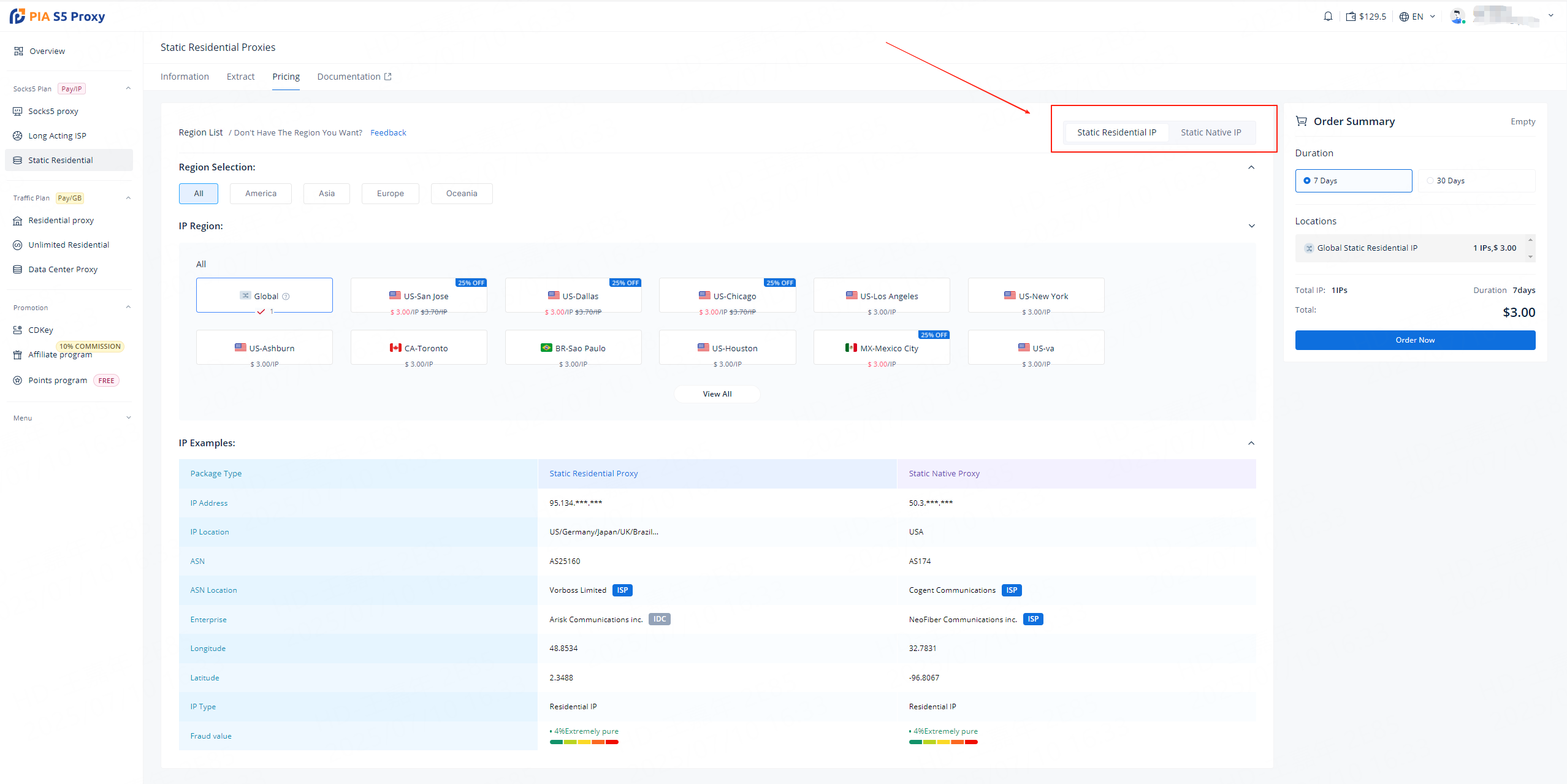Click the Long Acting ISP icon
1567x784 pixels.
pyautogui.click(x=18, y=135)
